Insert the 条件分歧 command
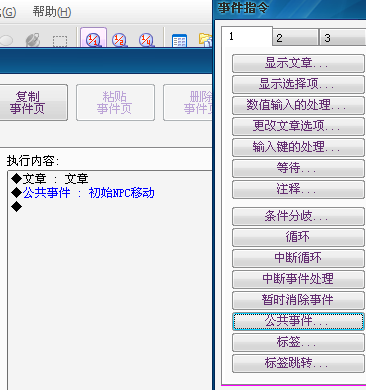Image resolution: width=366 pixels, height=390 pixels. coord(298,216)
